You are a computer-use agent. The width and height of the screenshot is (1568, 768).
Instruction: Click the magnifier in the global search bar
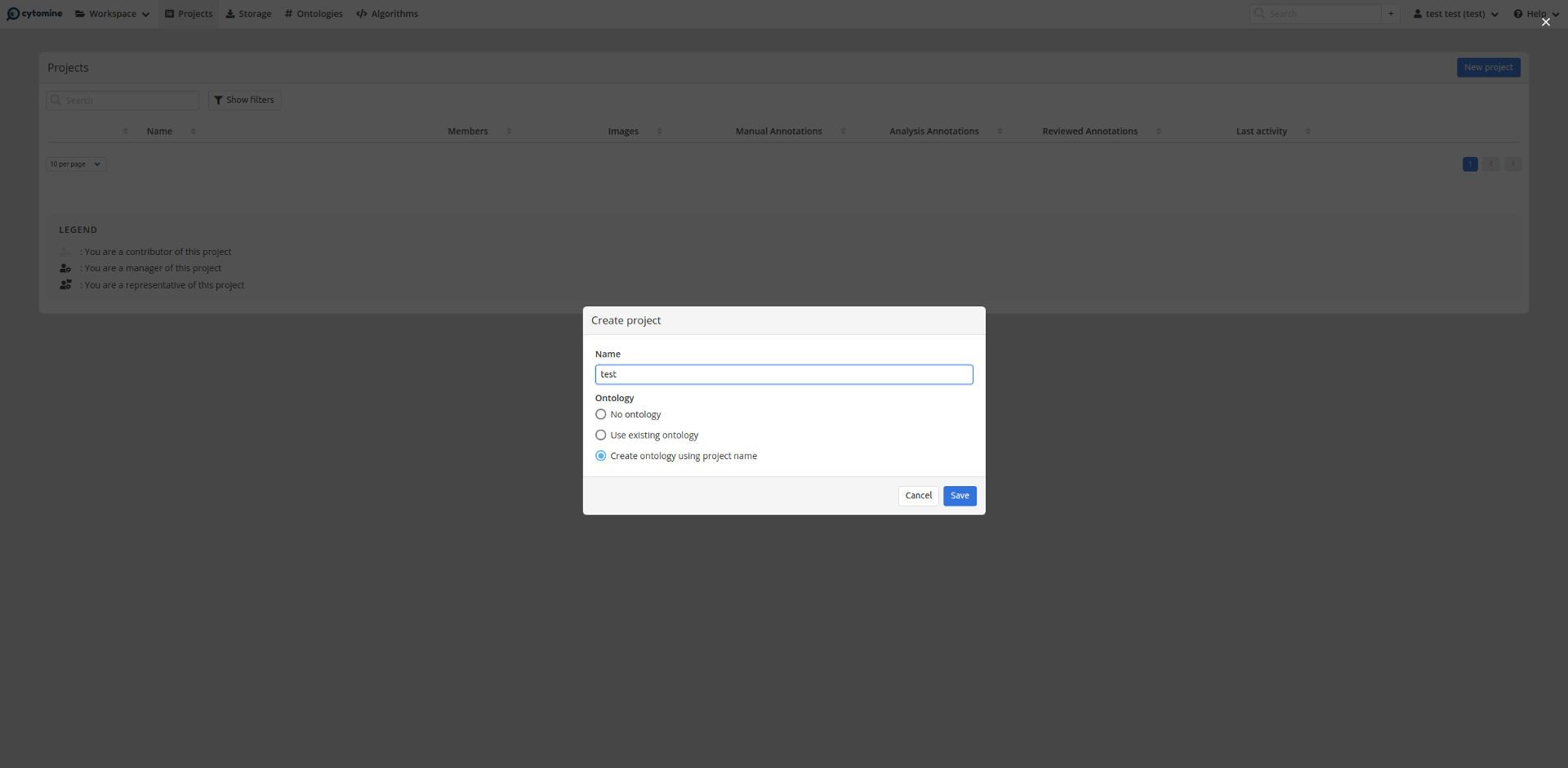click(x=1258, y=13)
